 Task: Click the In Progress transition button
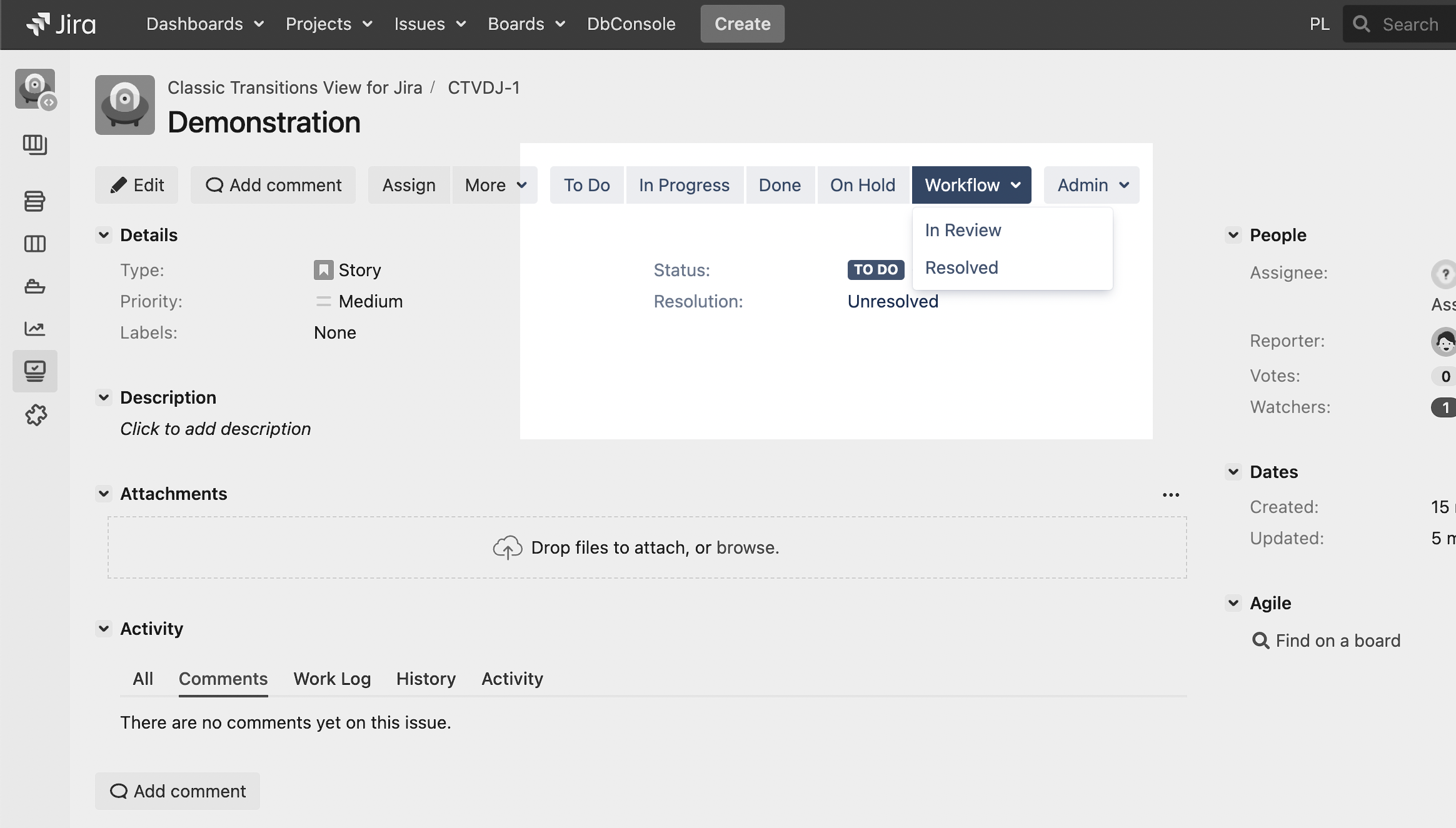coord(684,185)
